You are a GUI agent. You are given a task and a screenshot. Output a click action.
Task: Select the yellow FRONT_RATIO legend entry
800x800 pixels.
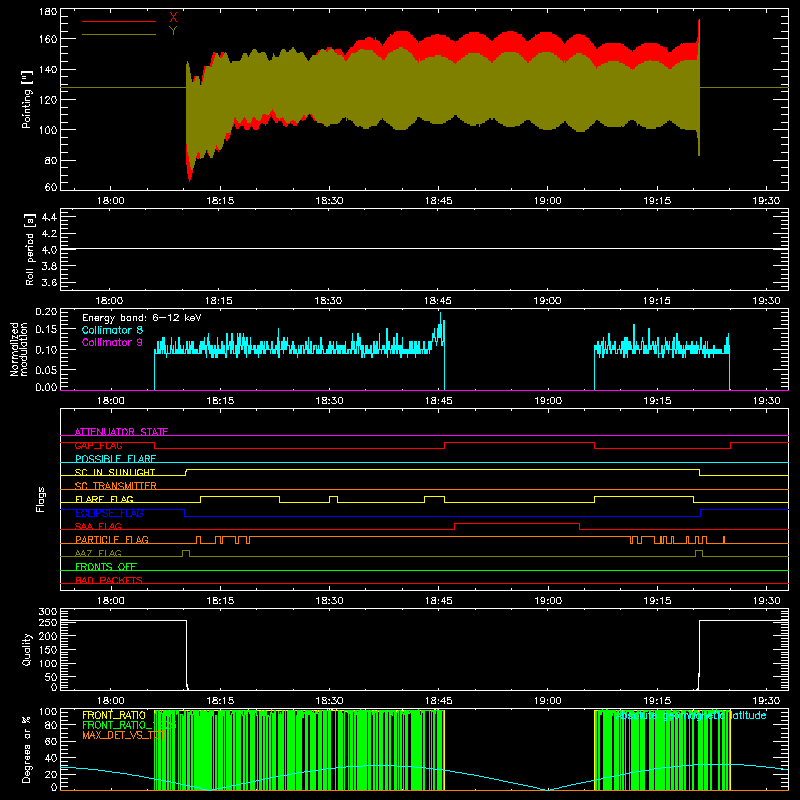[x=114, y=715]
